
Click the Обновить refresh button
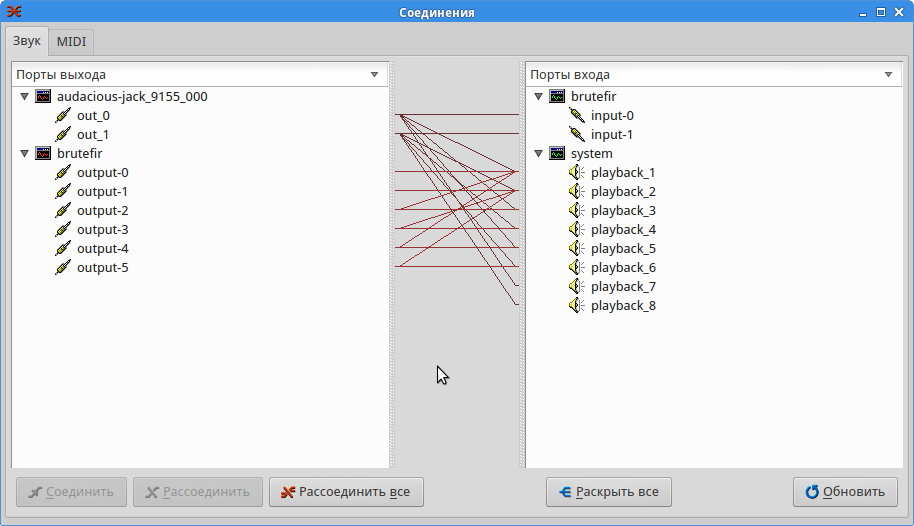[x=845, y=492]
